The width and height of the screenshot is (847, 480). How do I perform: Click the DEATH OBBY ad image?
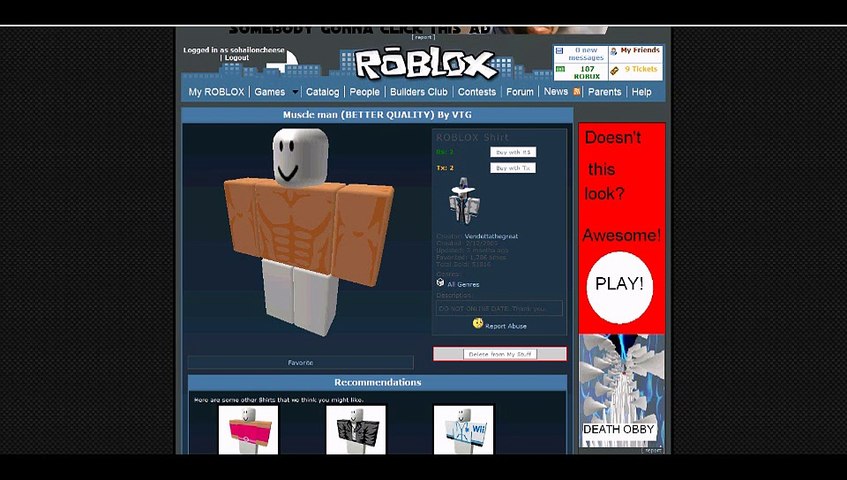[622, 390]
